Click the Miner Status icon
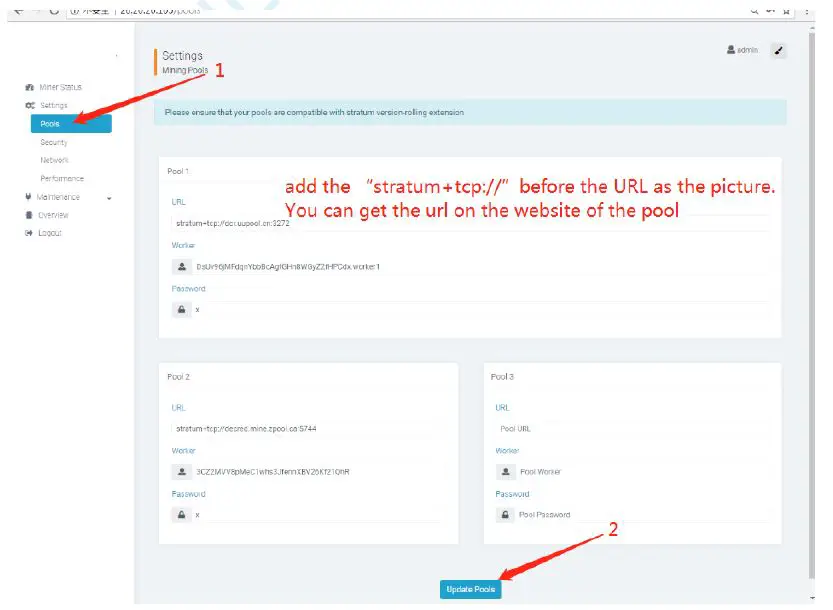 (29, 87)
